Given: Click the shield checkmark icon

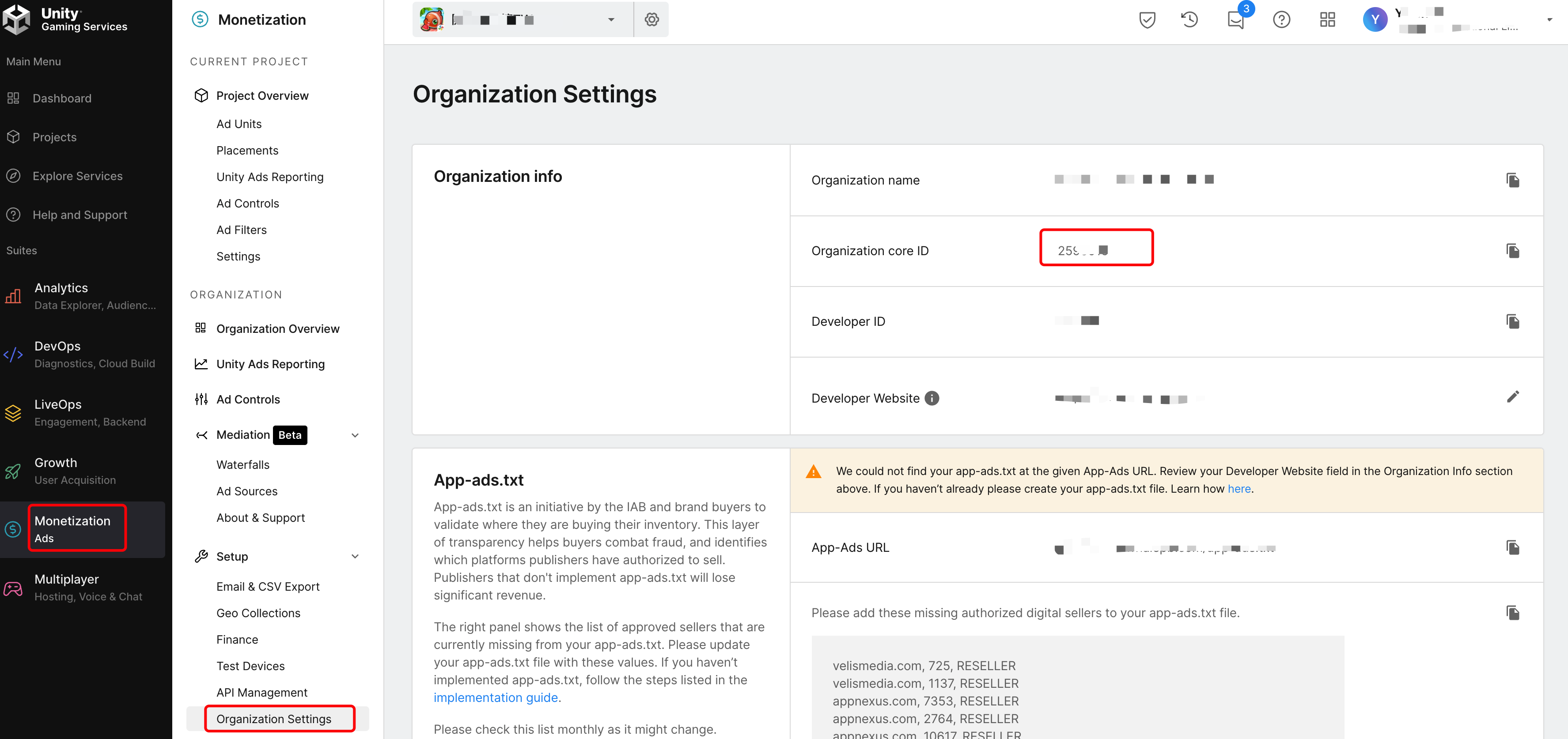Looking at the screenshot, I should click(1148, 20).
